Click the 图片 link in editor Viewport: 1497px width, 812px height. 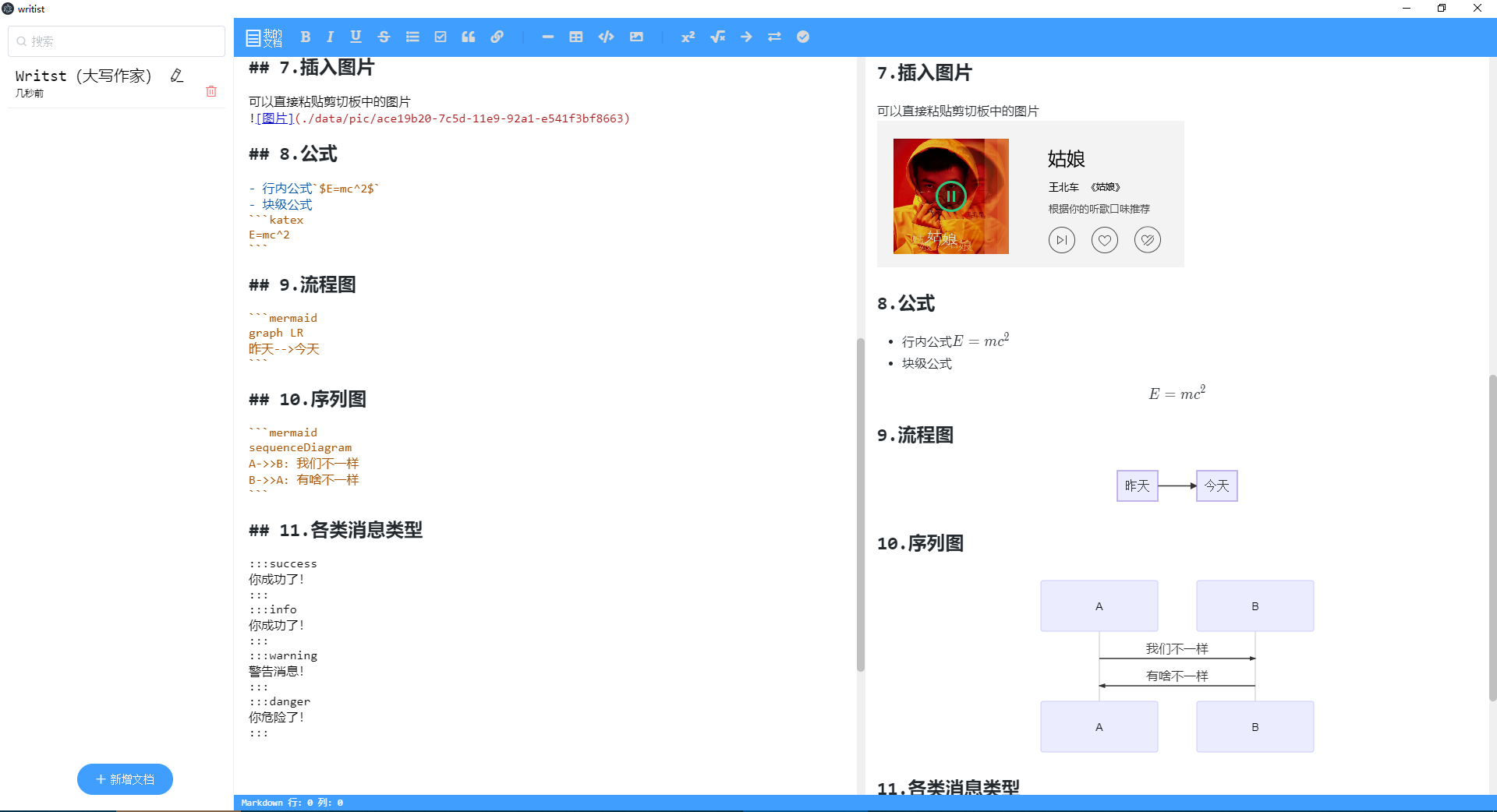click(x=274, y=118)
